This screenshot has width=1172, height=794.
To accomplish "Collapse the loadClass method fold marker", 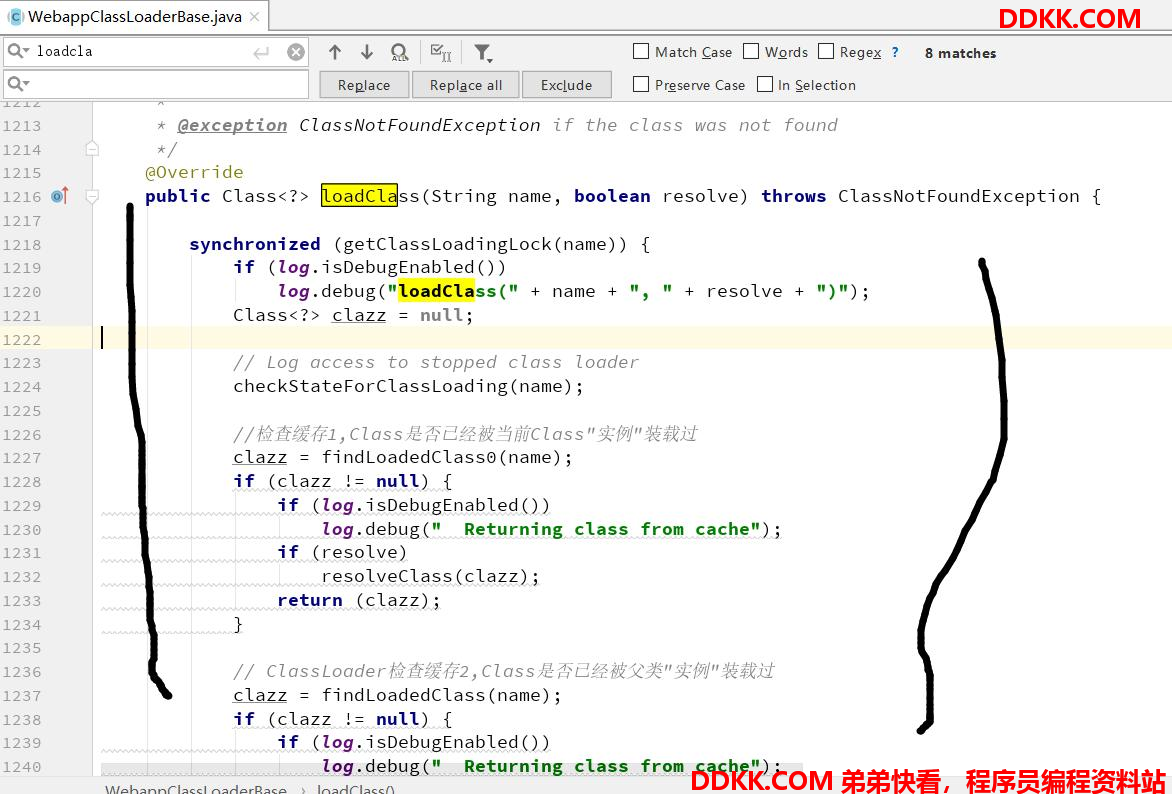I will pyautogui.click(x=92, y=197).
